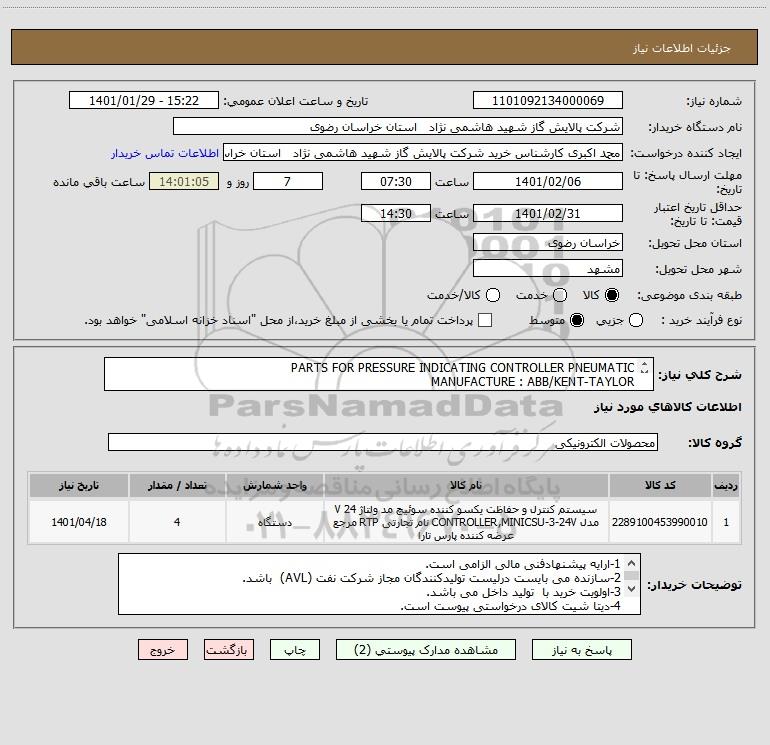The width and height of the screenshot is (770, 745).
Task: Click item code cell 2289100453990010
Action: click(x=660, y=522)
